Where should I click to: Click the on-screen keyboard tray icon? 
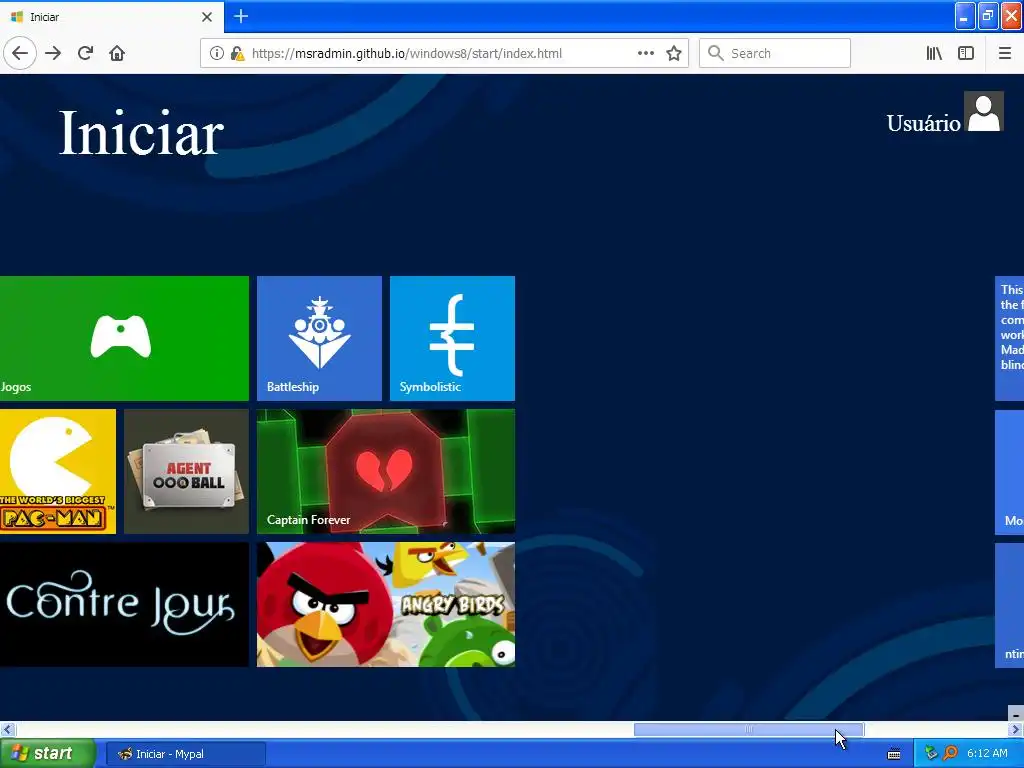(894, 754)
